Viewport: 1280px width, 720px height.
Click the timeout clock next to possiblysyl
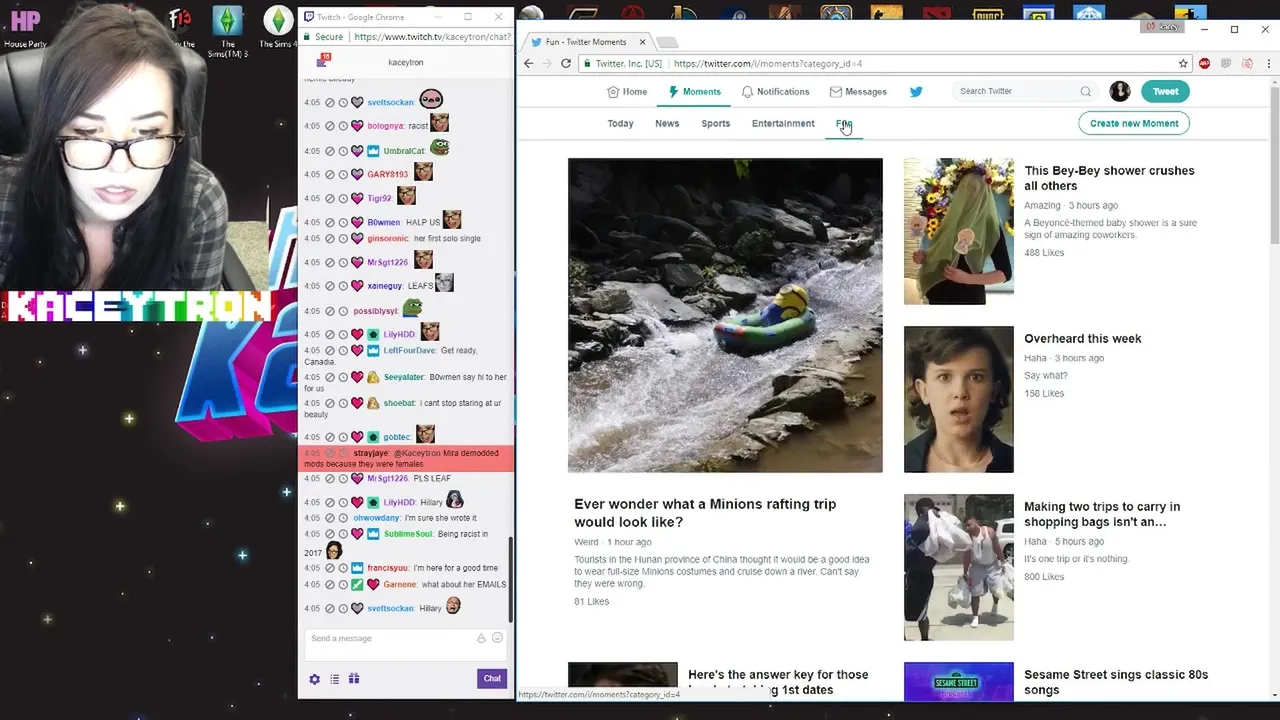343,311
